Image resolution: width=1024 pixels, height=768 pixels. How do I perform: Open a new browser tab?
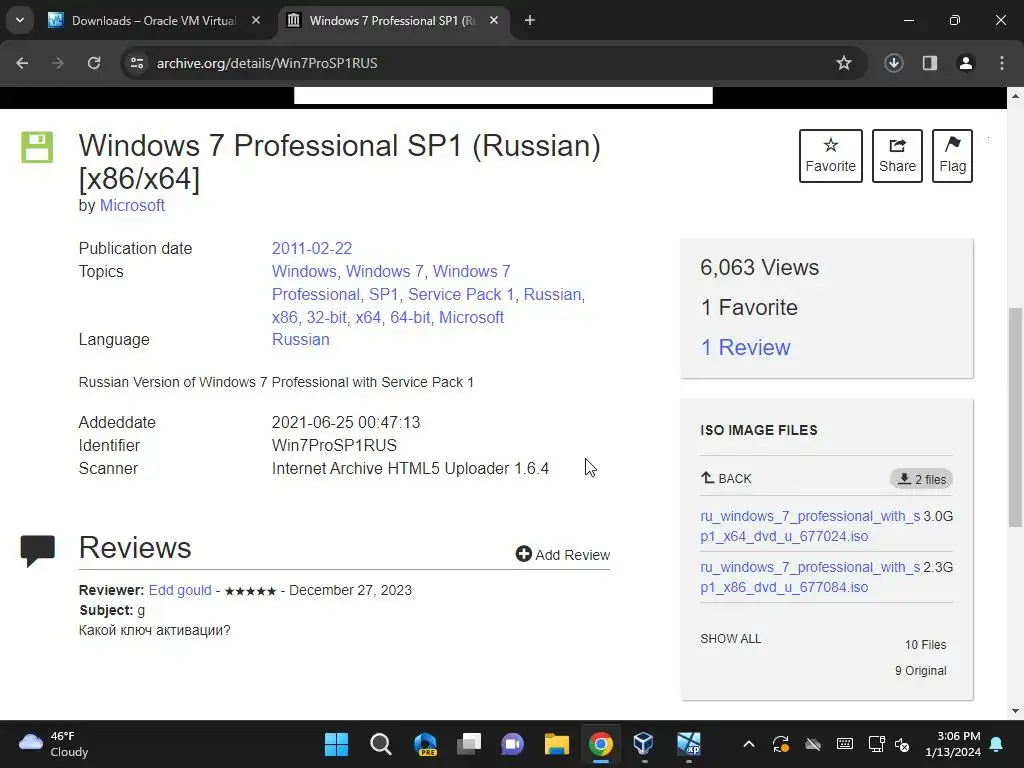(530, 20)
